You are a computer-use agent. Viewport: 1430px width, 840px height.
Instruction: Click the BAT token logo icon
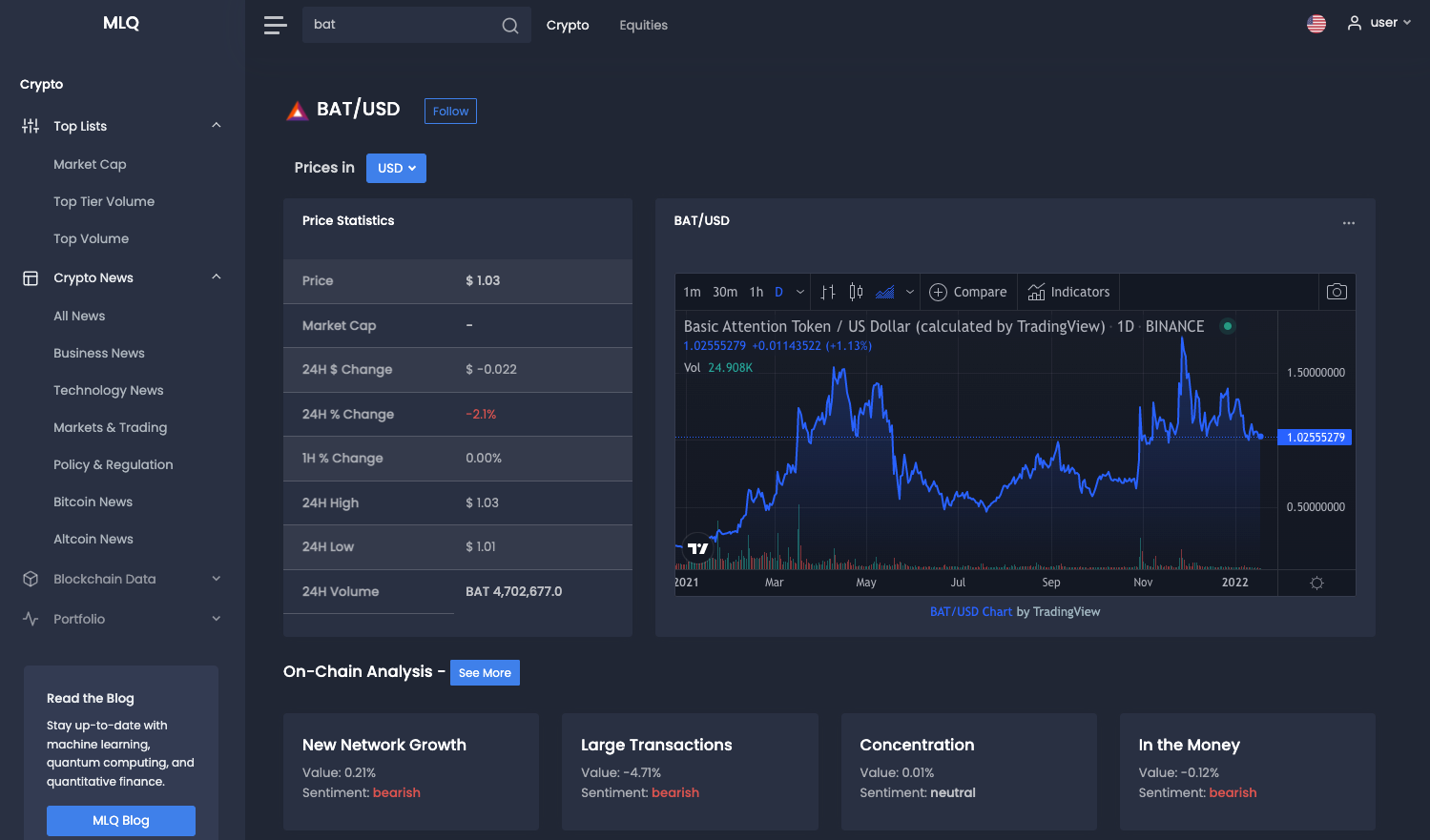point(298,111)
